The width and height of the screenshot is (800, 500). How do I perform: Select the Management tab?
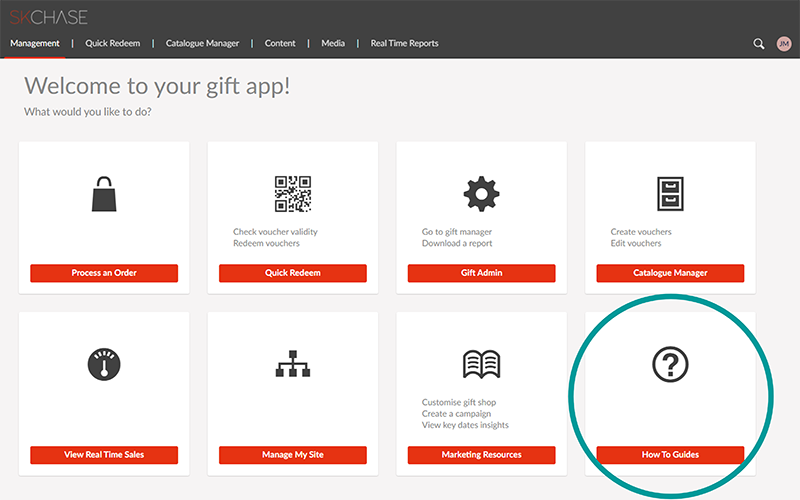point(35,43)
